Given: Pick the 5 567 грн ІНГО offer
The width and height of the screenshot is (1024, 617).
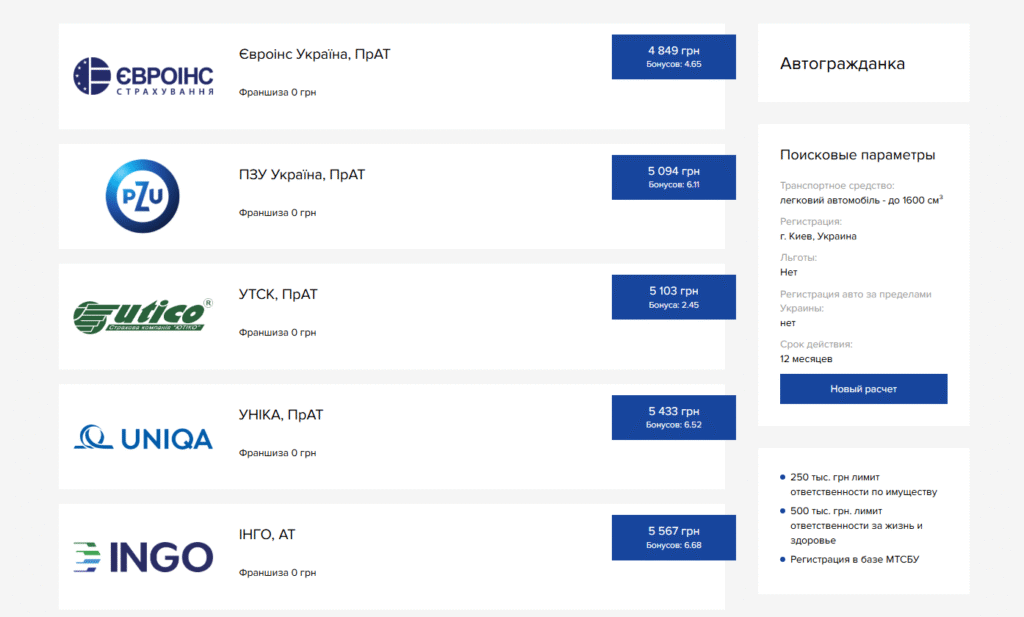Looking at the screenshot, I should (x=673, y=537).
